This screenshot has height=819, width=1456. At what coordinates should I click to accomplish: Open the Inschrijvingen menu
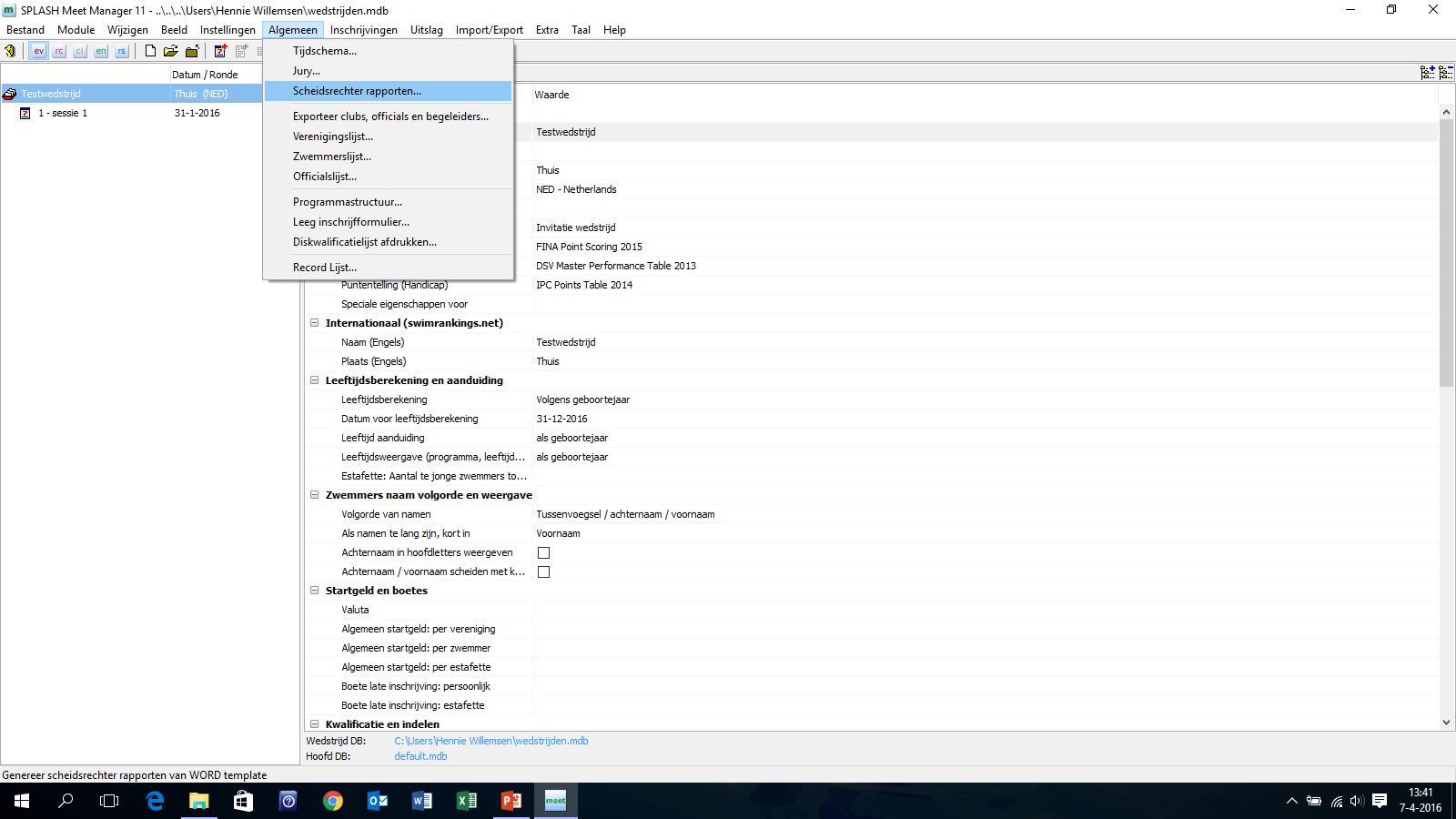[x=364, y=30]
